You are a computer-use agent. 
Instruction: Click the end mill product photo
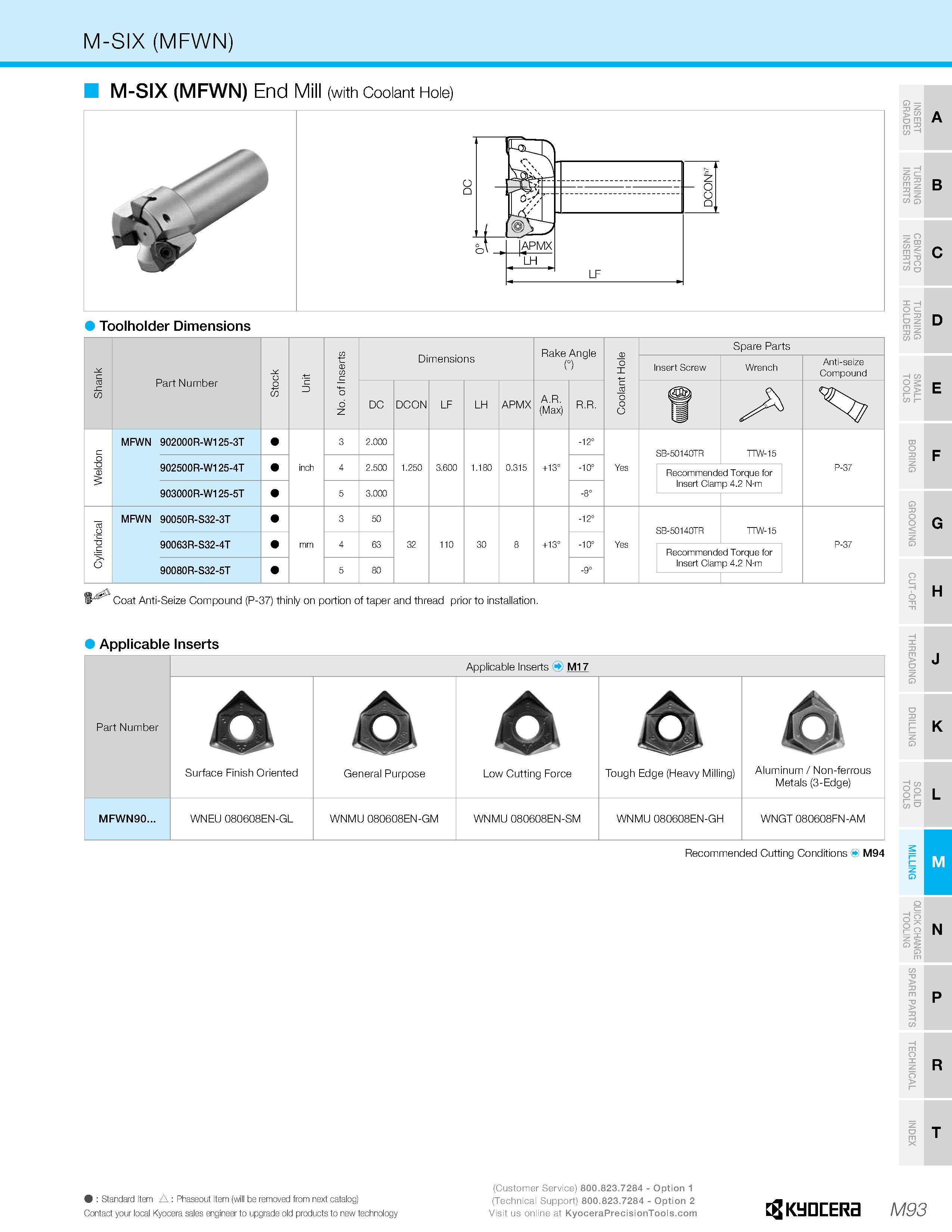tap(190, 211)
